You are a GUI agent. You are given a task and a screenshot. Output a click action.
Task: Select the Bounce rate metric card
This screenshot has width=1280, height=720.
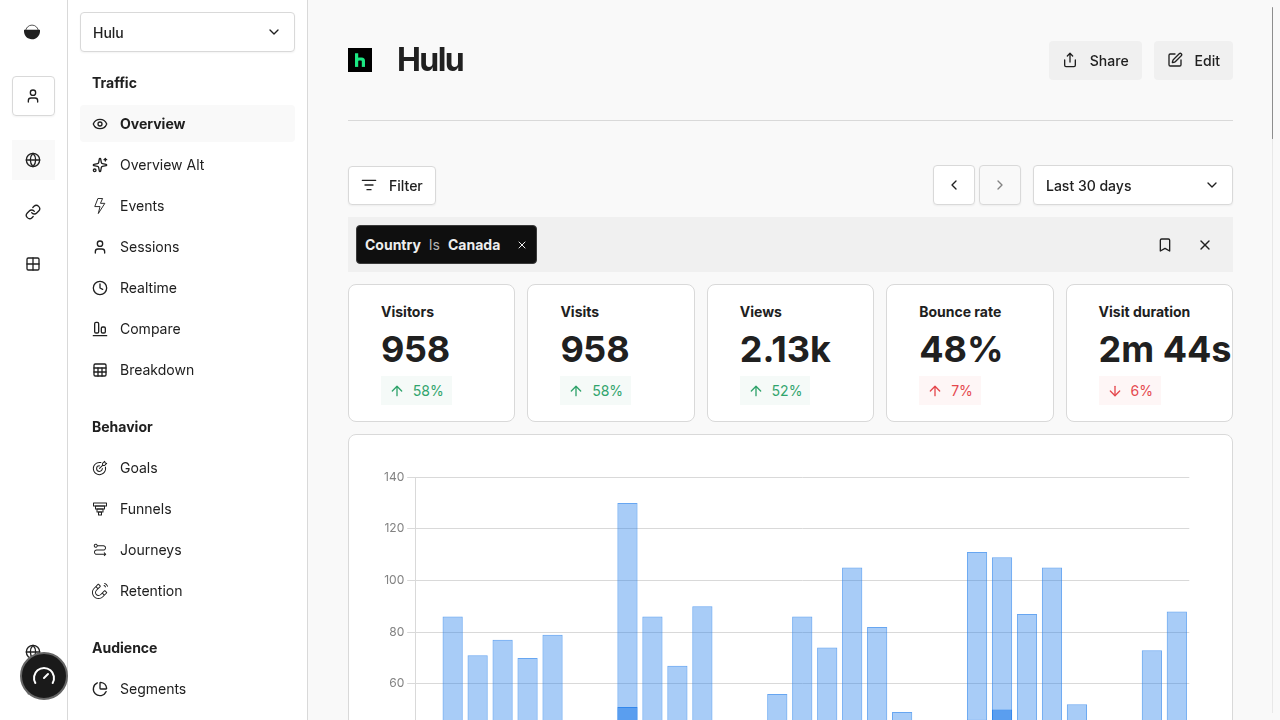pos(969,352)
